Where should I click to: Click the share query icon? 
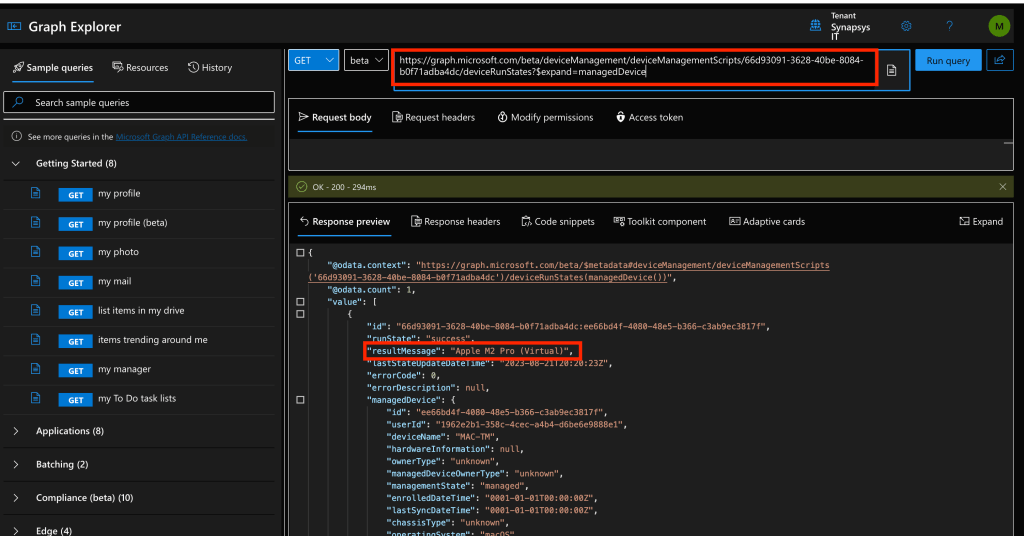pos(998,61)
